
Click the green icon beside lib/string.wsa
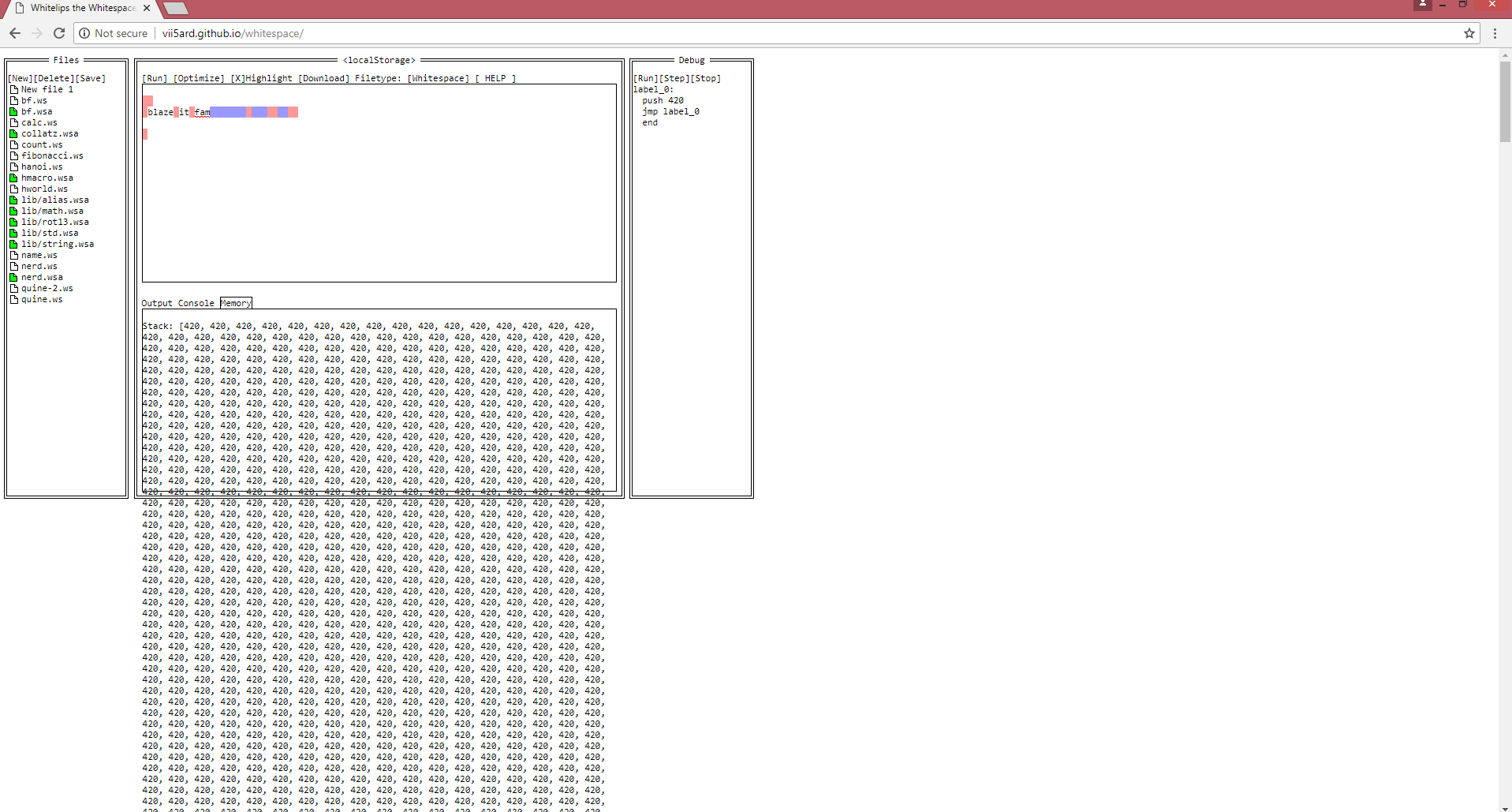pyautogui.click(x=13, y=244)
